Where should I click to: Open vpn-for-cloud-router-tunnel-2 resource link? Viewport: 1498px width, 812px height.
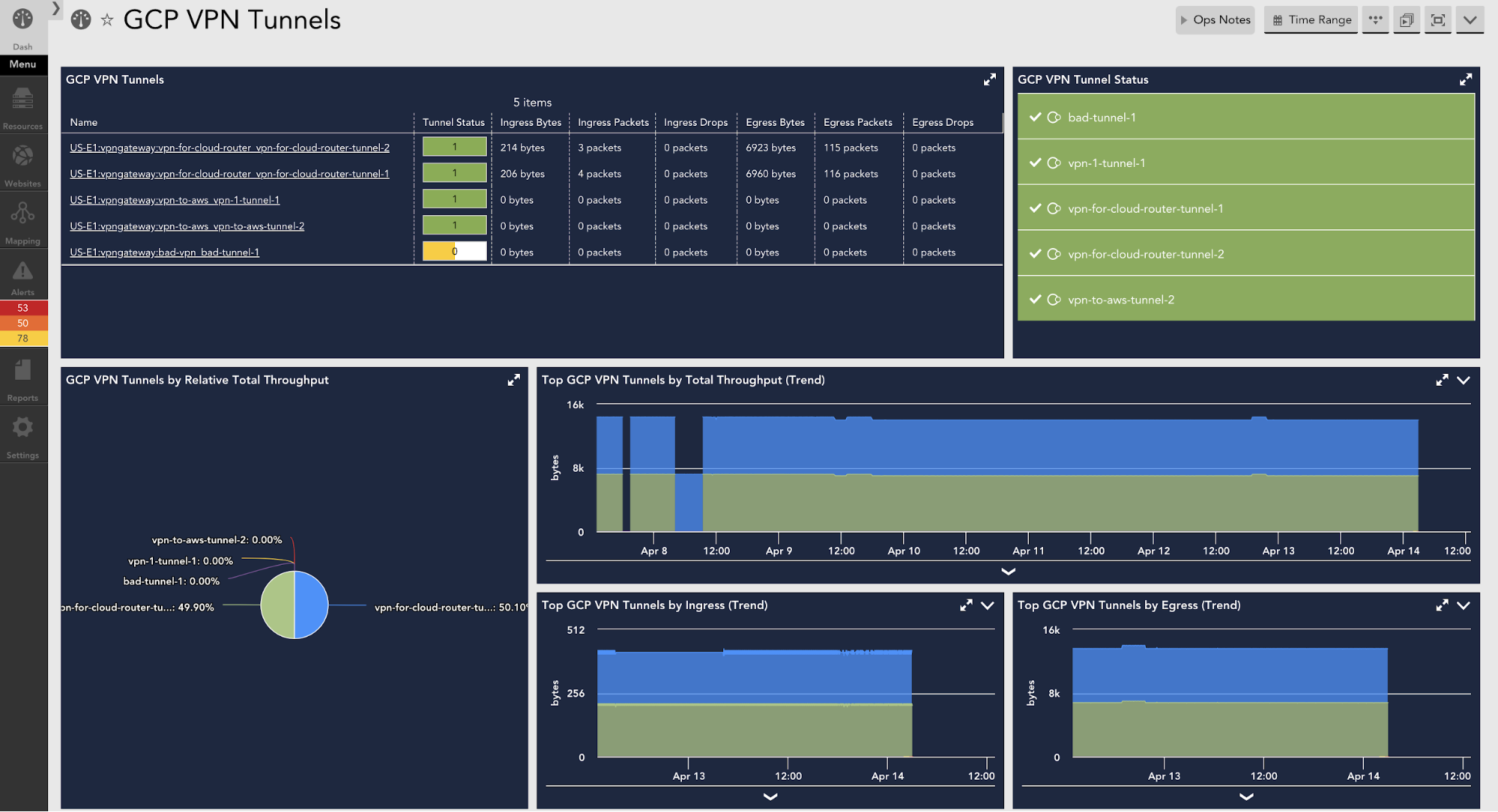tap(229, 148)
